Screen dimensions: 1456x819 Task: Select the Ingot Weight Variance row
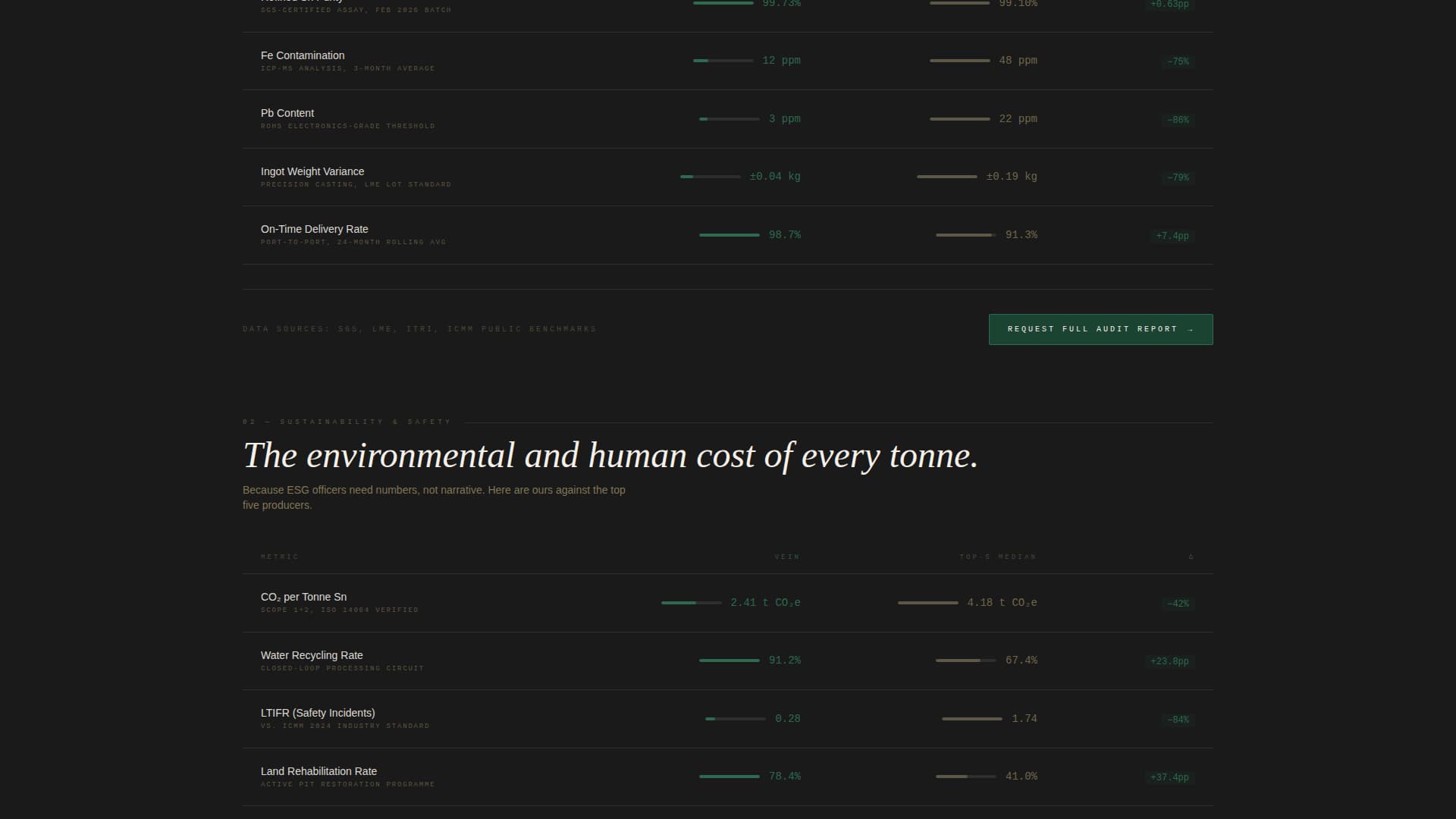(x=312, y=171)
